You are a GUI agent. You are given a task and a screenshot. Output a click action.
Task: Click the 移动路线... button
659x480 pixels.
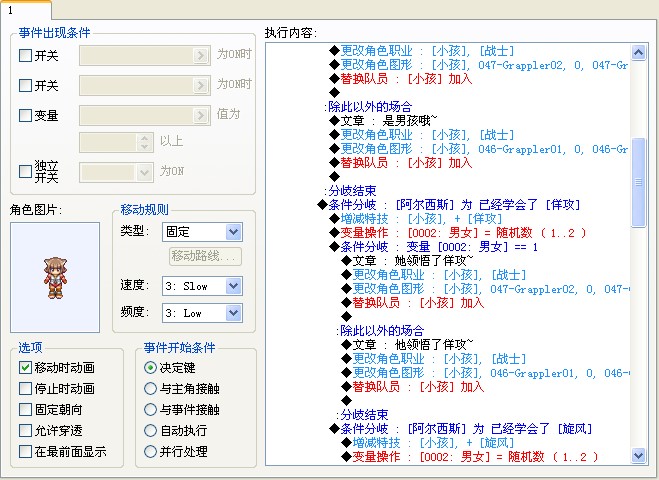206,256
